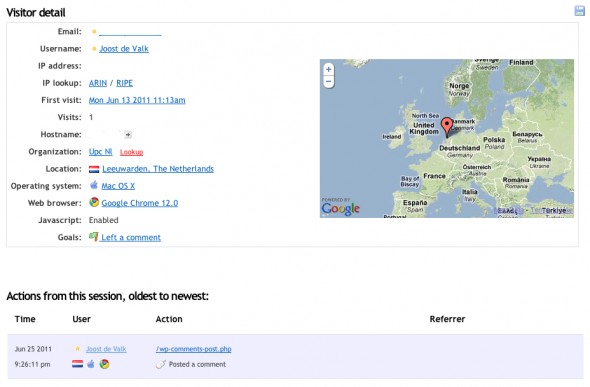The width and height of the screenshot is (590, 387).
Task: Click the Netherlands flag beside Location
Action: (x=94, y=169)
